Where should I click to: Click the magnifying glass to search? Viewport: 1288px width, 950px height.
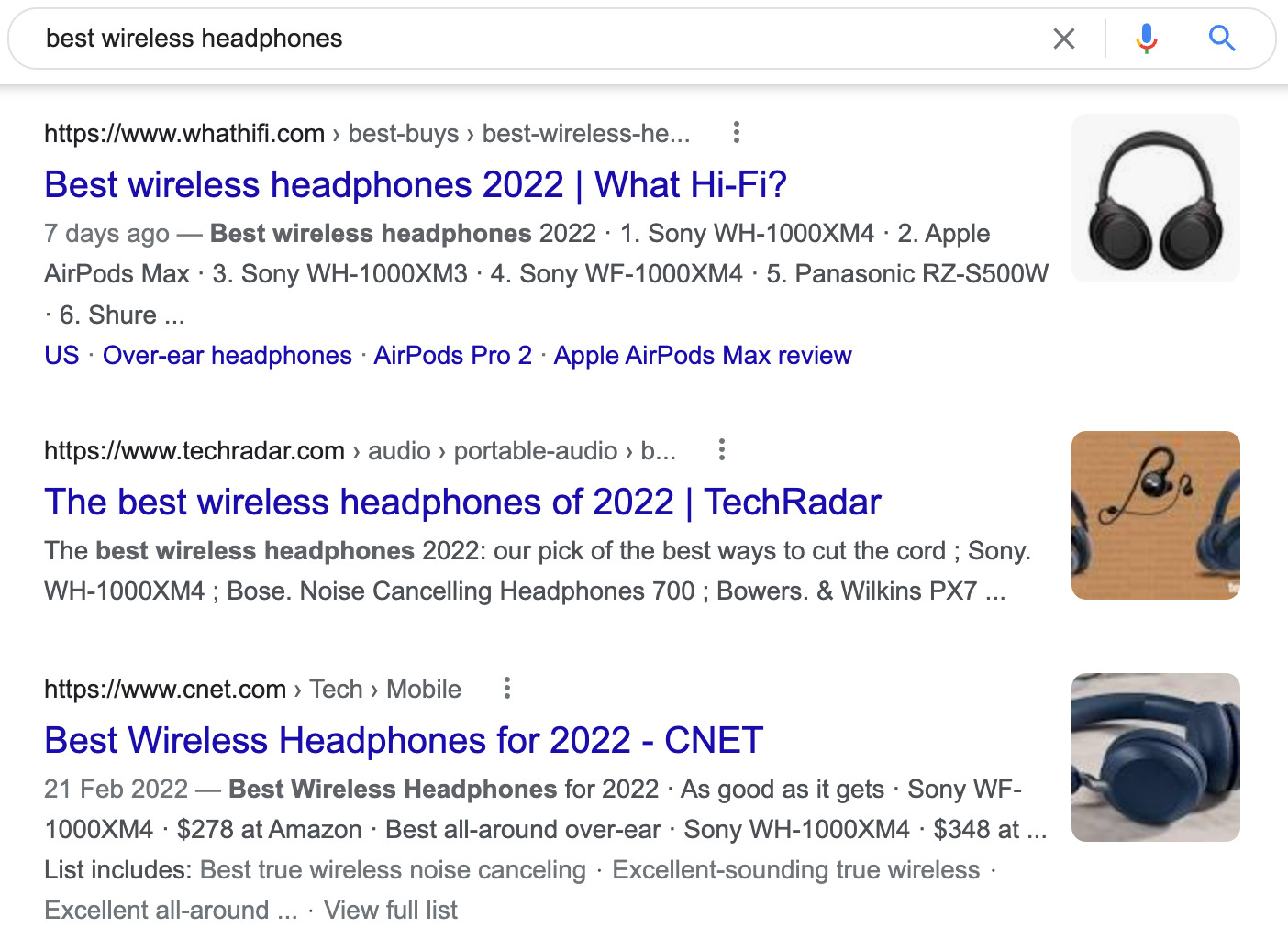1221,39
